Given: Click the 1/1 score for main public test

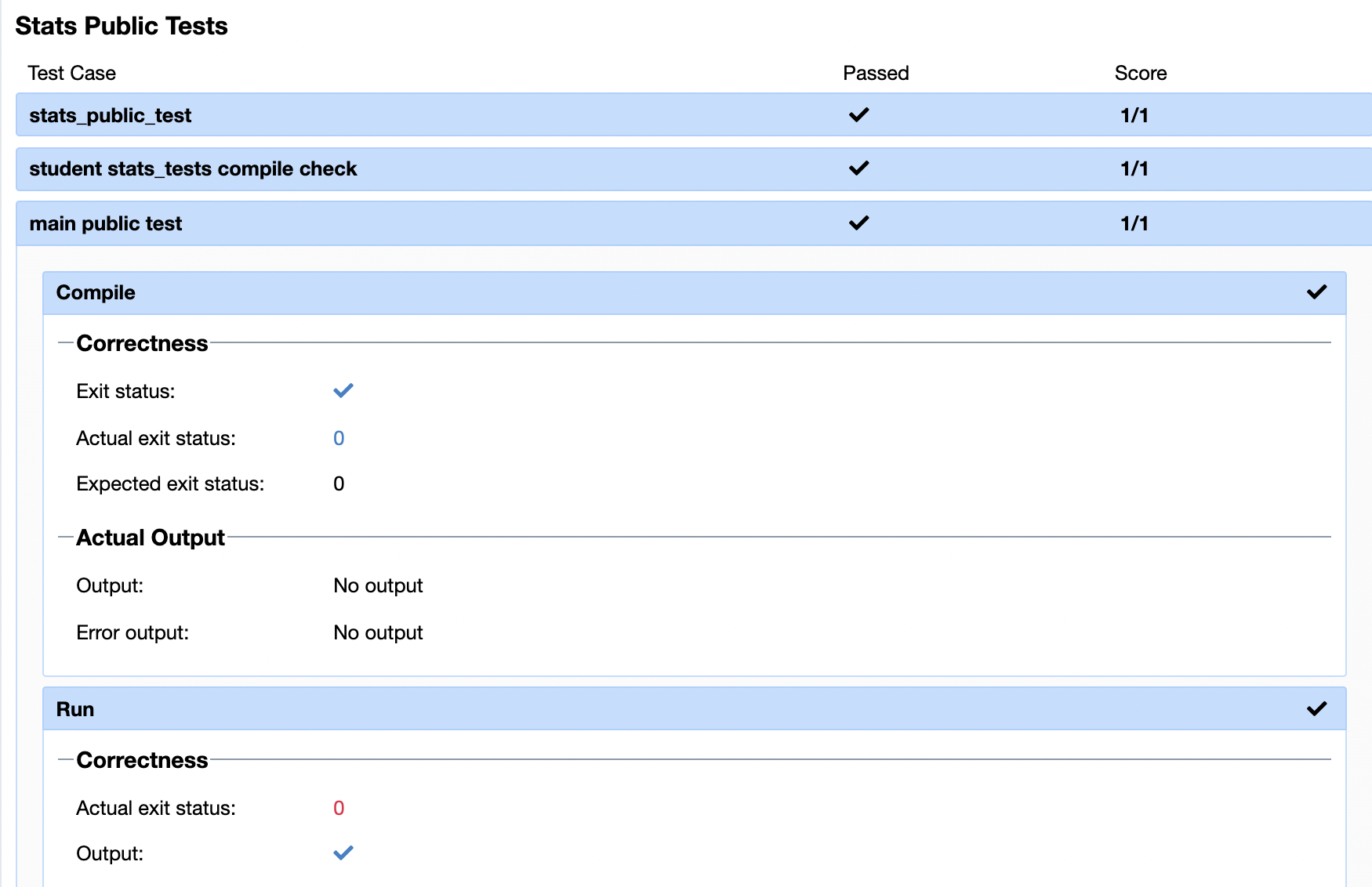Looking at the screenshot, I should coord(1134,223).
